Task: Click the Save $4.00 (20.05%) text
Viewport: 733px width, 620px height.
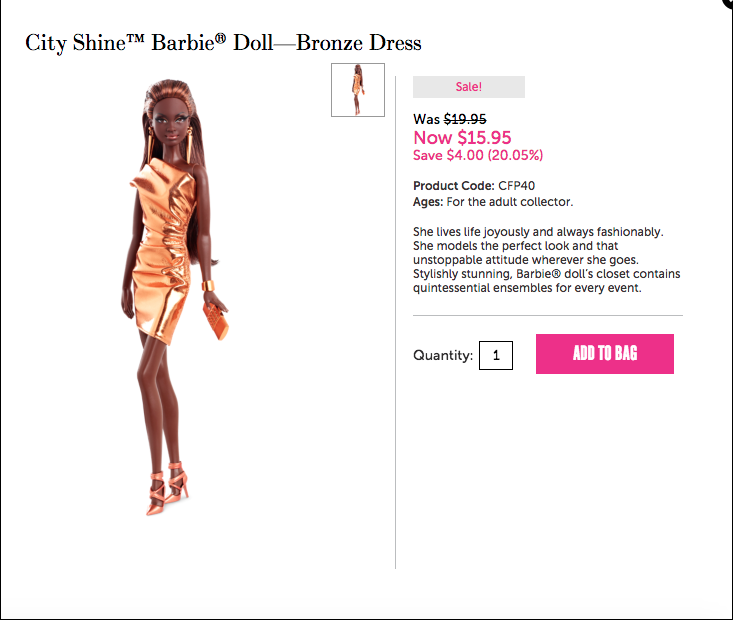Action: pyautogui.click(x=478, y=155)
